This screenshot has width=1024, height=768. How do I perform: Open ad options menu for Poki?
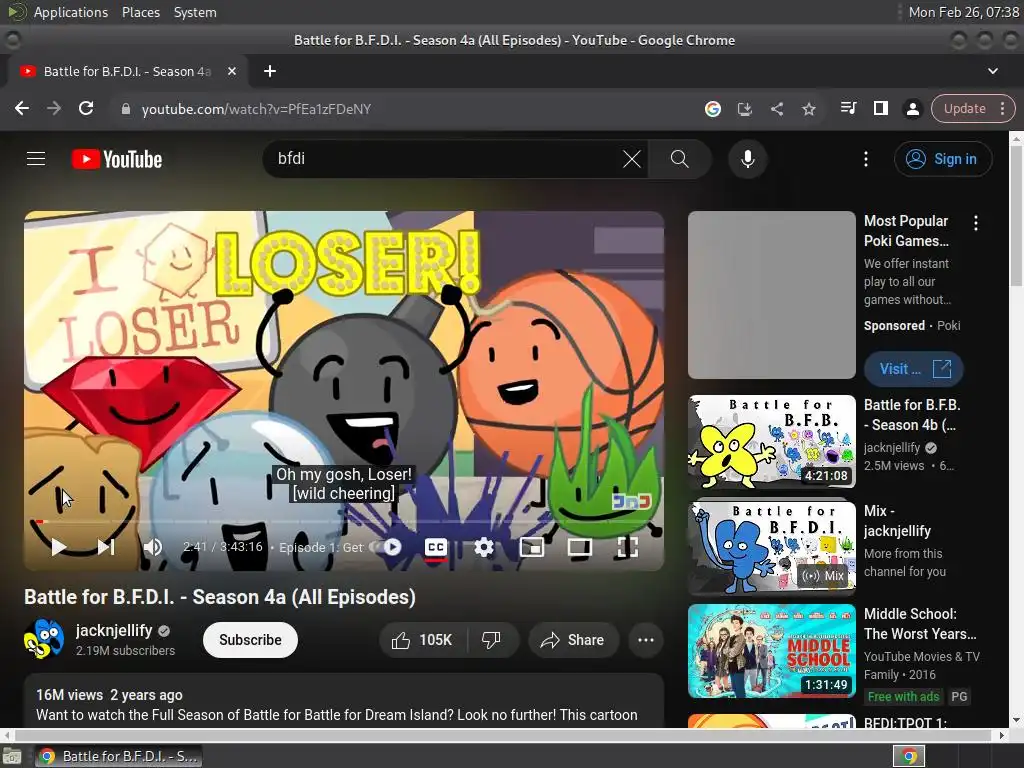coord(976,223)
